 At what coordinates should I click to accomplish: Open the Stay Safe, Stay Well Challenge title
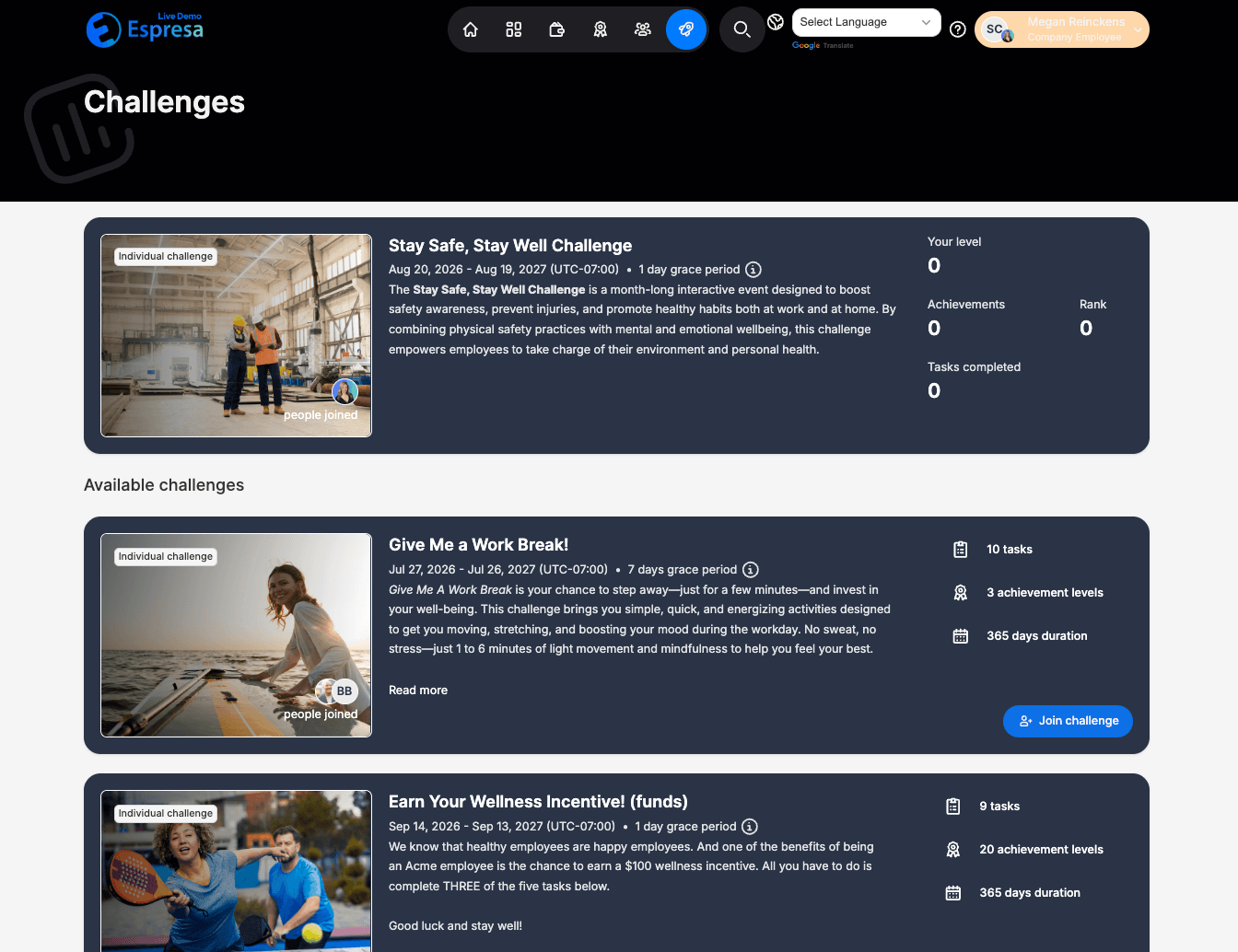510,246
